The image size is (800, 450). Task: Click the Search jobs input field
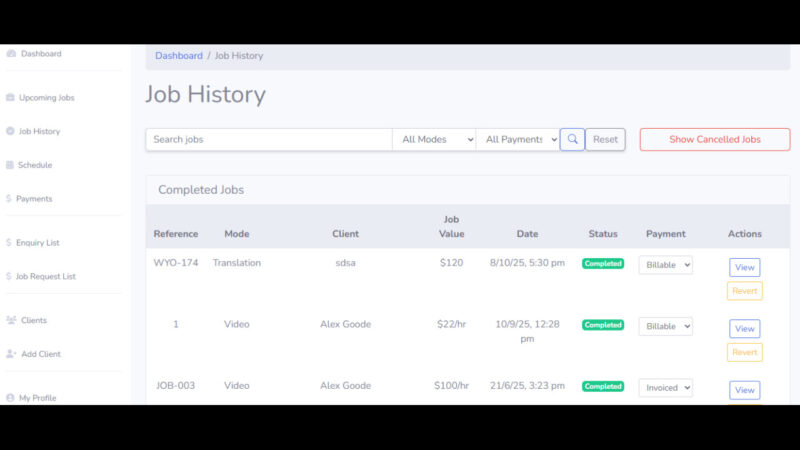point(268,139)
